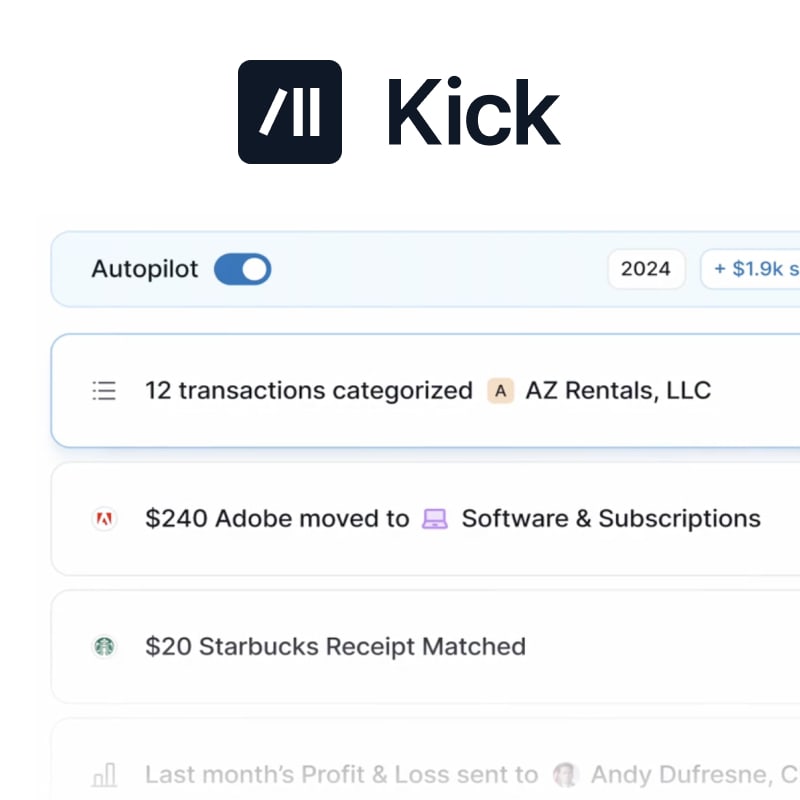Click the purple laptop category icon

click(435, 519)
